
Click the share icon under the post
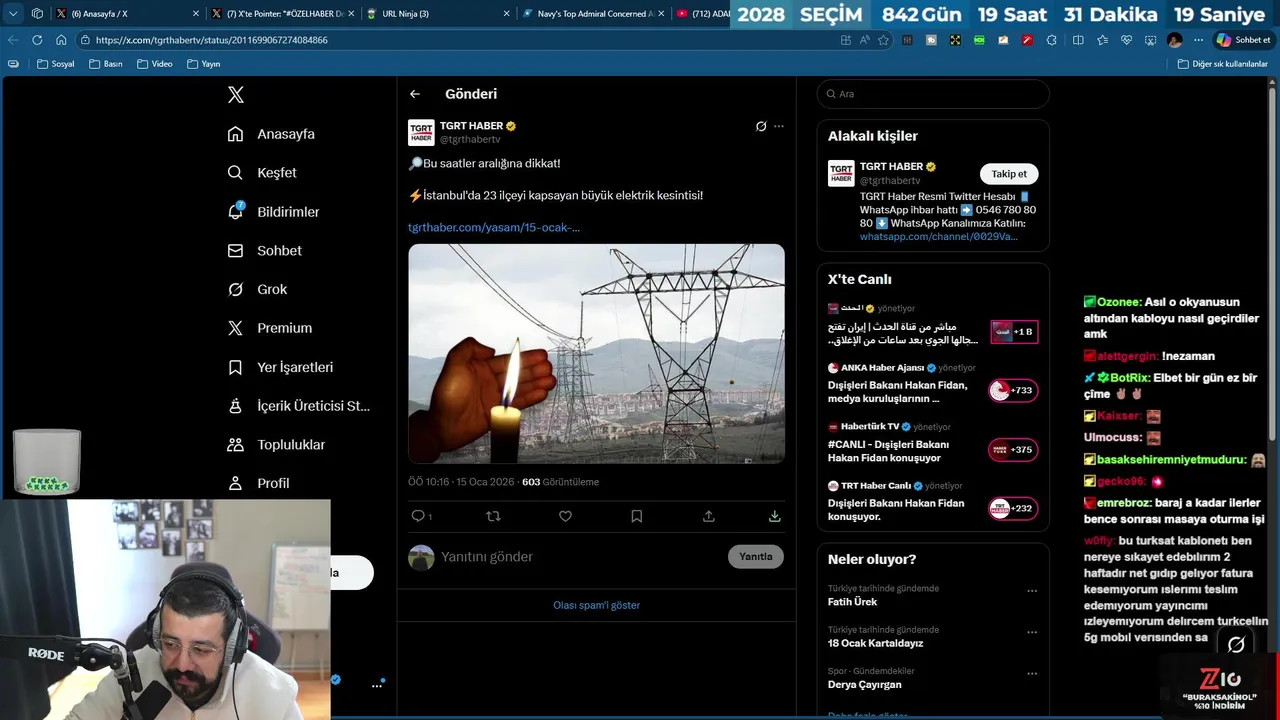[x=709, y=516]
